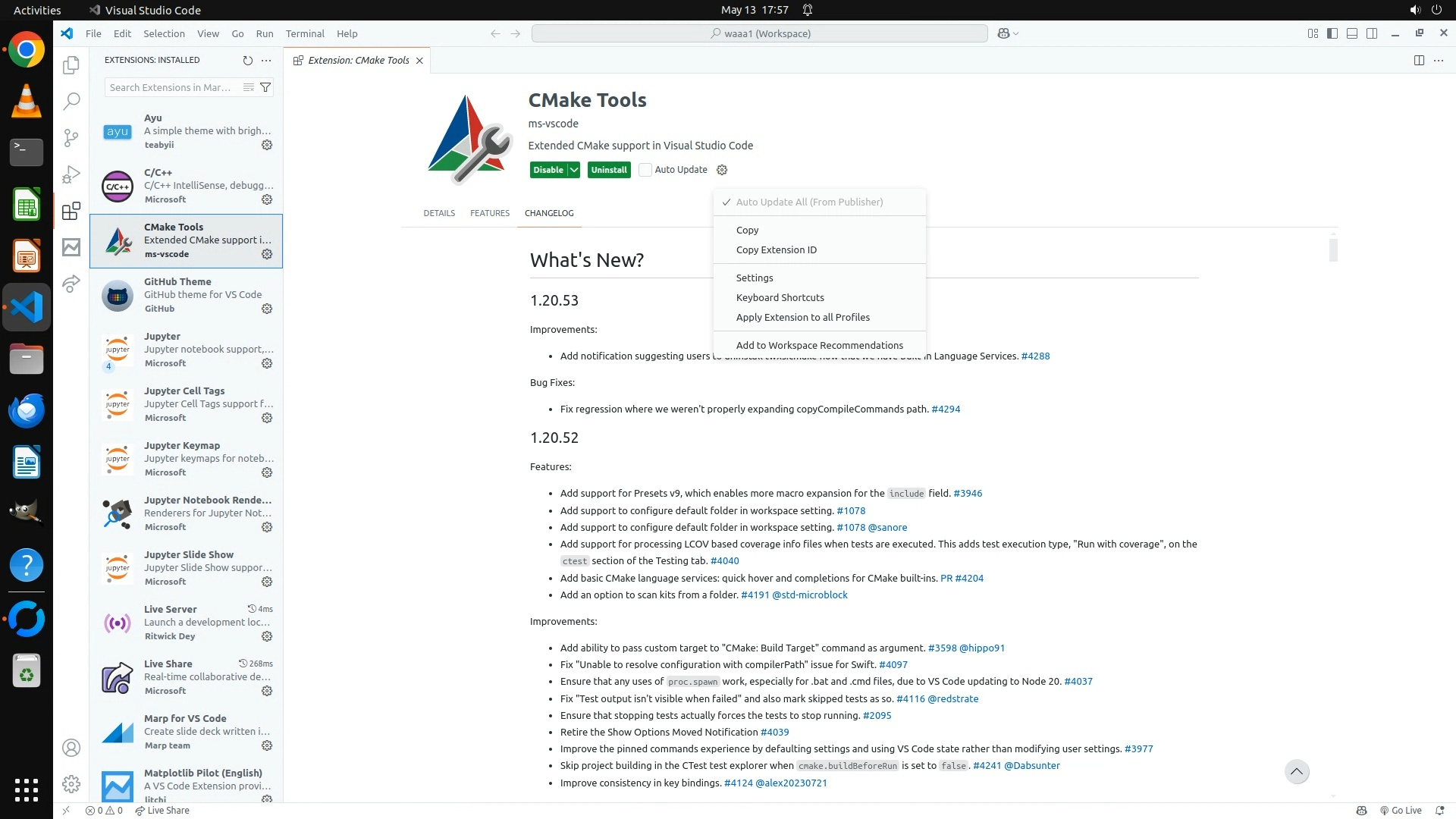1456x819 pixels.
Task: Open extensions views and more actions menu
Action: [266, 60]
